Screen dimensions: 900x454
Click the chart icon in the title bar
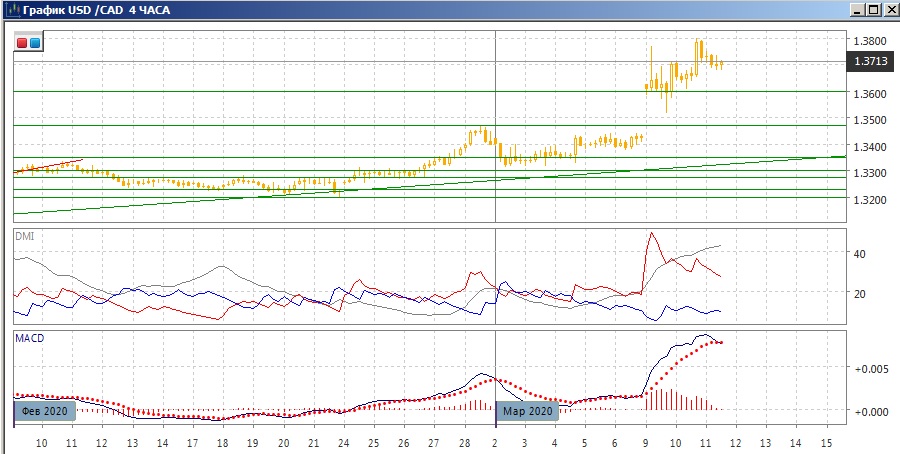tap(10, 10)
